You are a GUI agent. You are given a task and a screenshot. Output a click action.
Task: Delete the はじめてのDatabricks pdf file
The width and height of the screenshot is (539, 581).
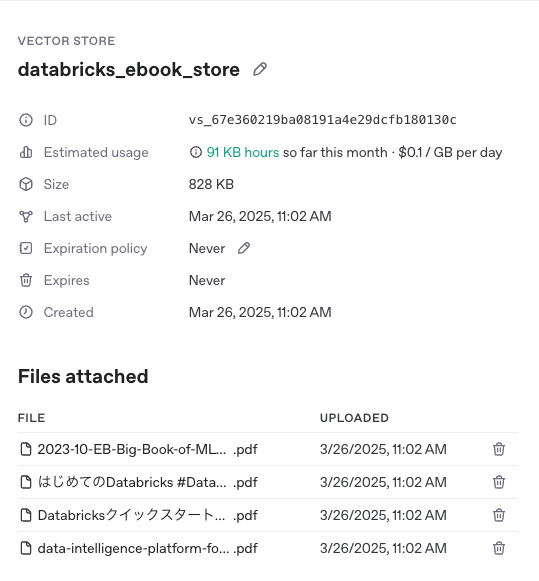[499, 482]
